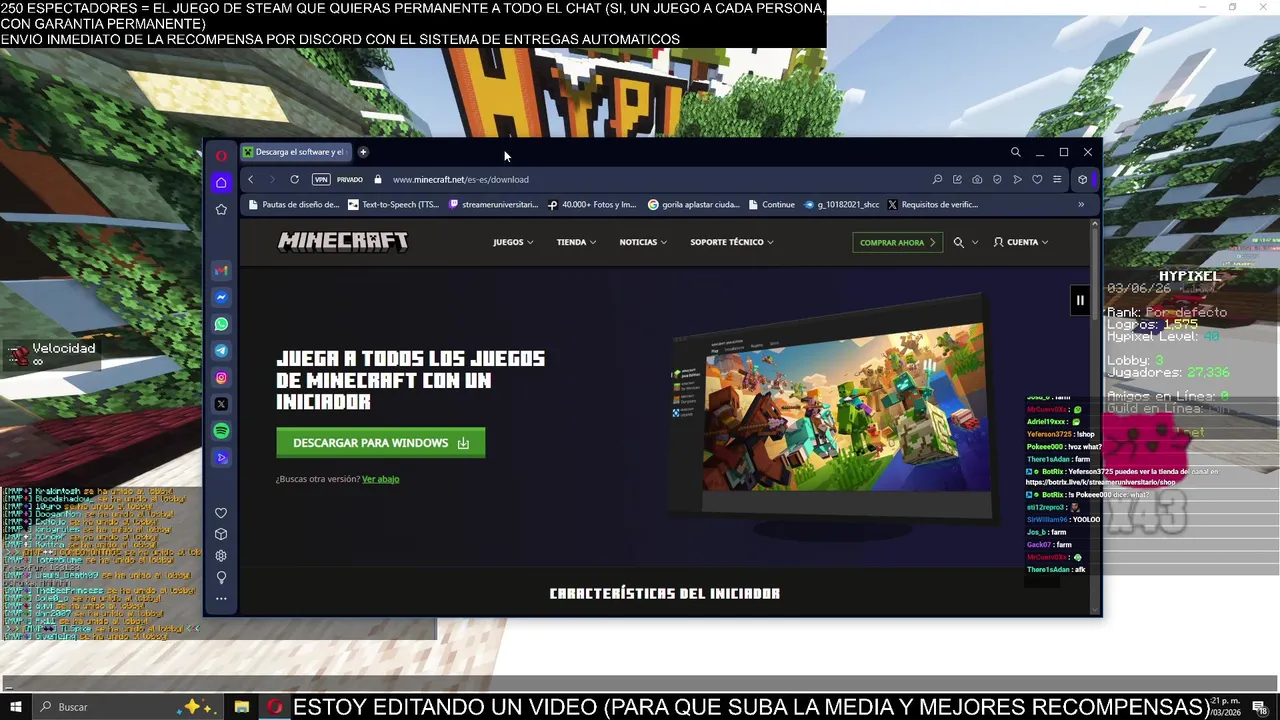Click the address bar send/flow arrow icon
Viewport: 1280px width, 720px height.
click(x=1017, y=179)
